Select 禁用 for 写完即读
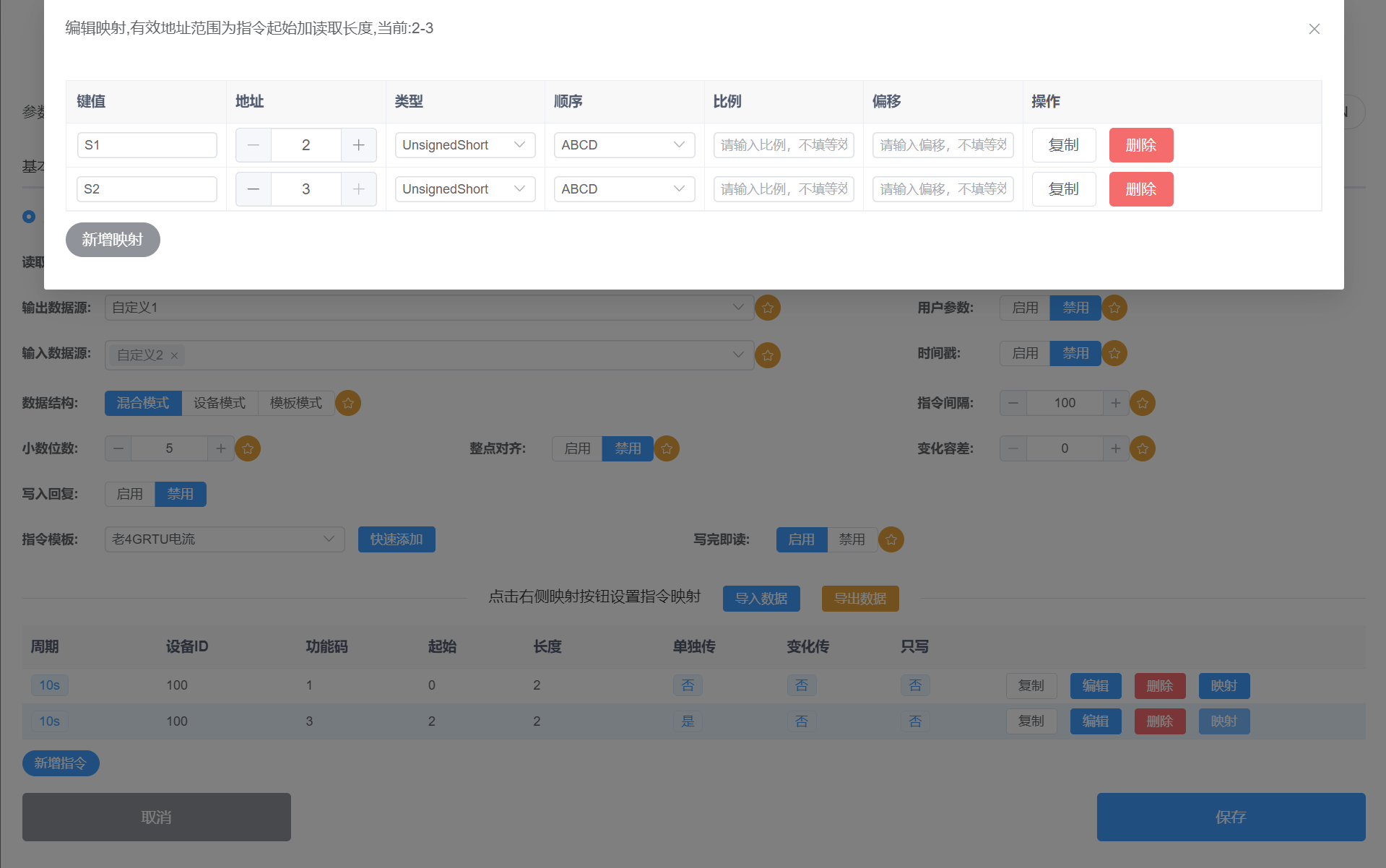Image resolution: width=1386 pixels, height=868 pixels. 852,539
